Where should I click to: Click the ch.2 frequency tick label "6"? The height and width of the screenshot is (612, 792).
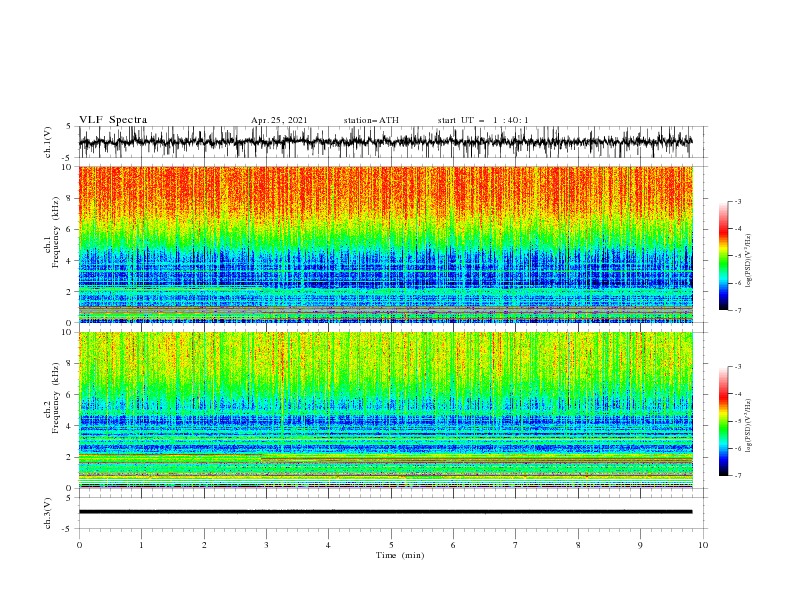tap(70, 395)
